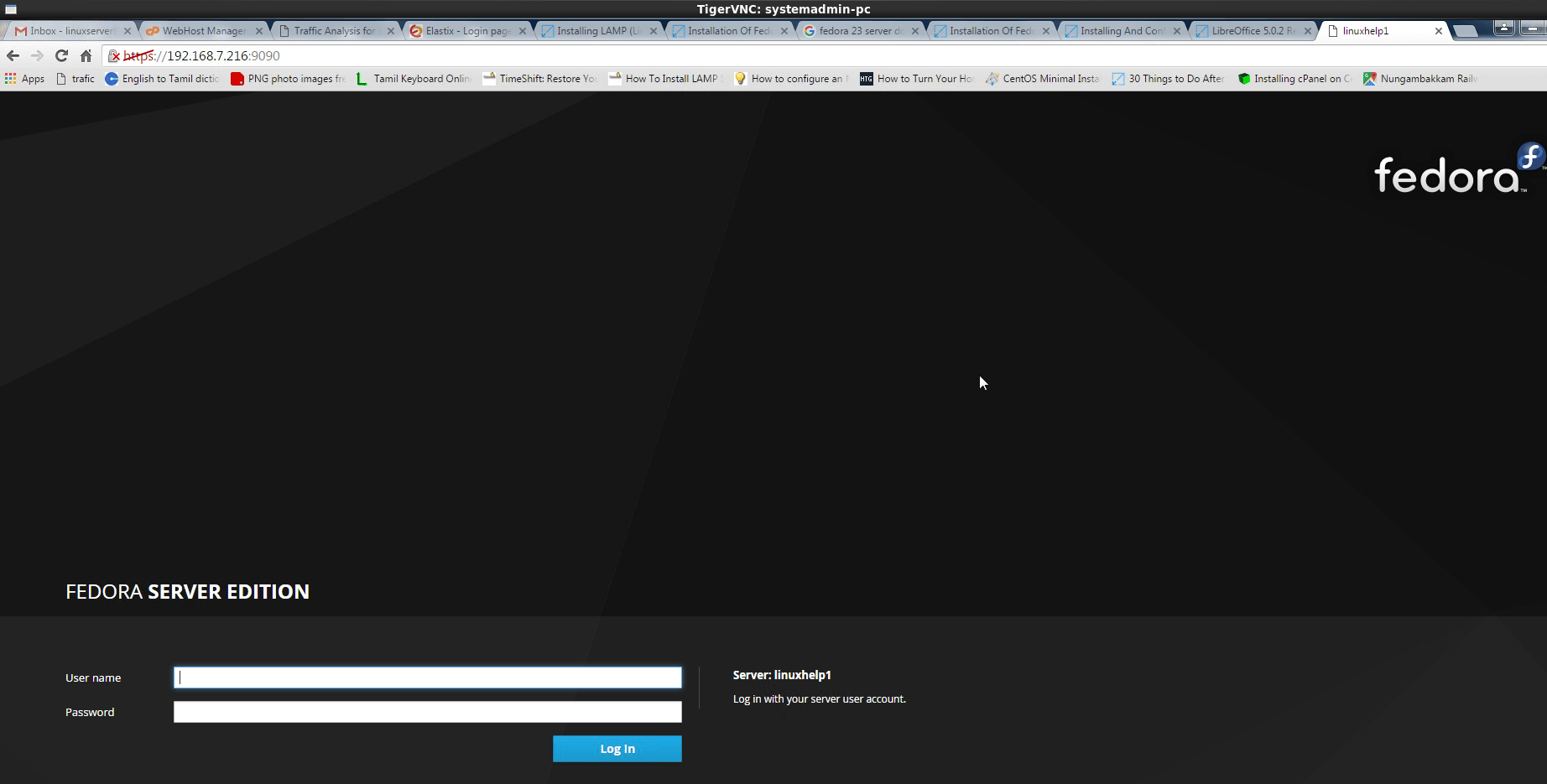Image resolution: width=1547 pixels, height=784 pixels.
Task: Open Nungambakkam Railway bookmark
Action: point(1420,79)
